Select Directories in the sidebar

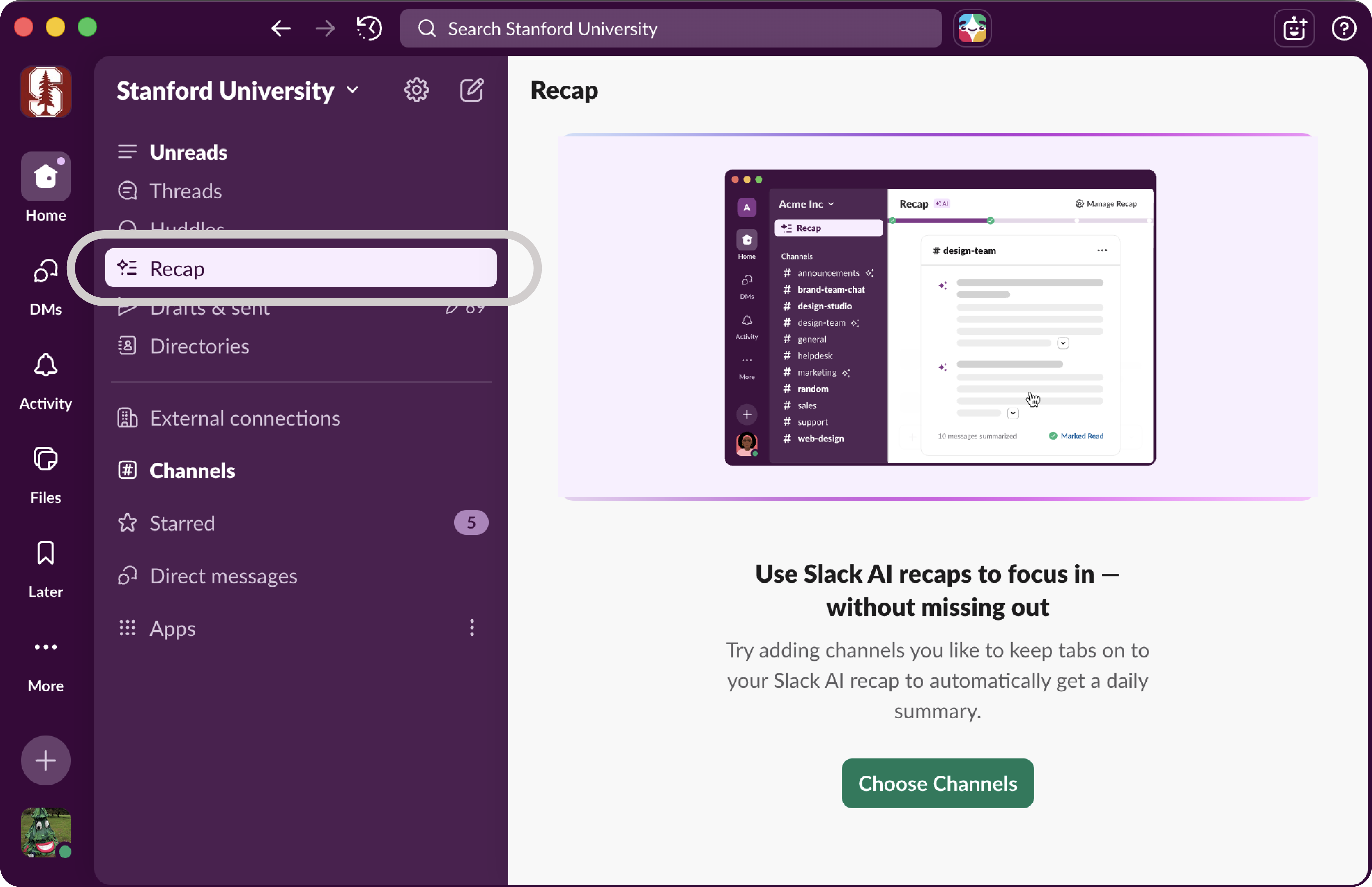coord(199,346)
